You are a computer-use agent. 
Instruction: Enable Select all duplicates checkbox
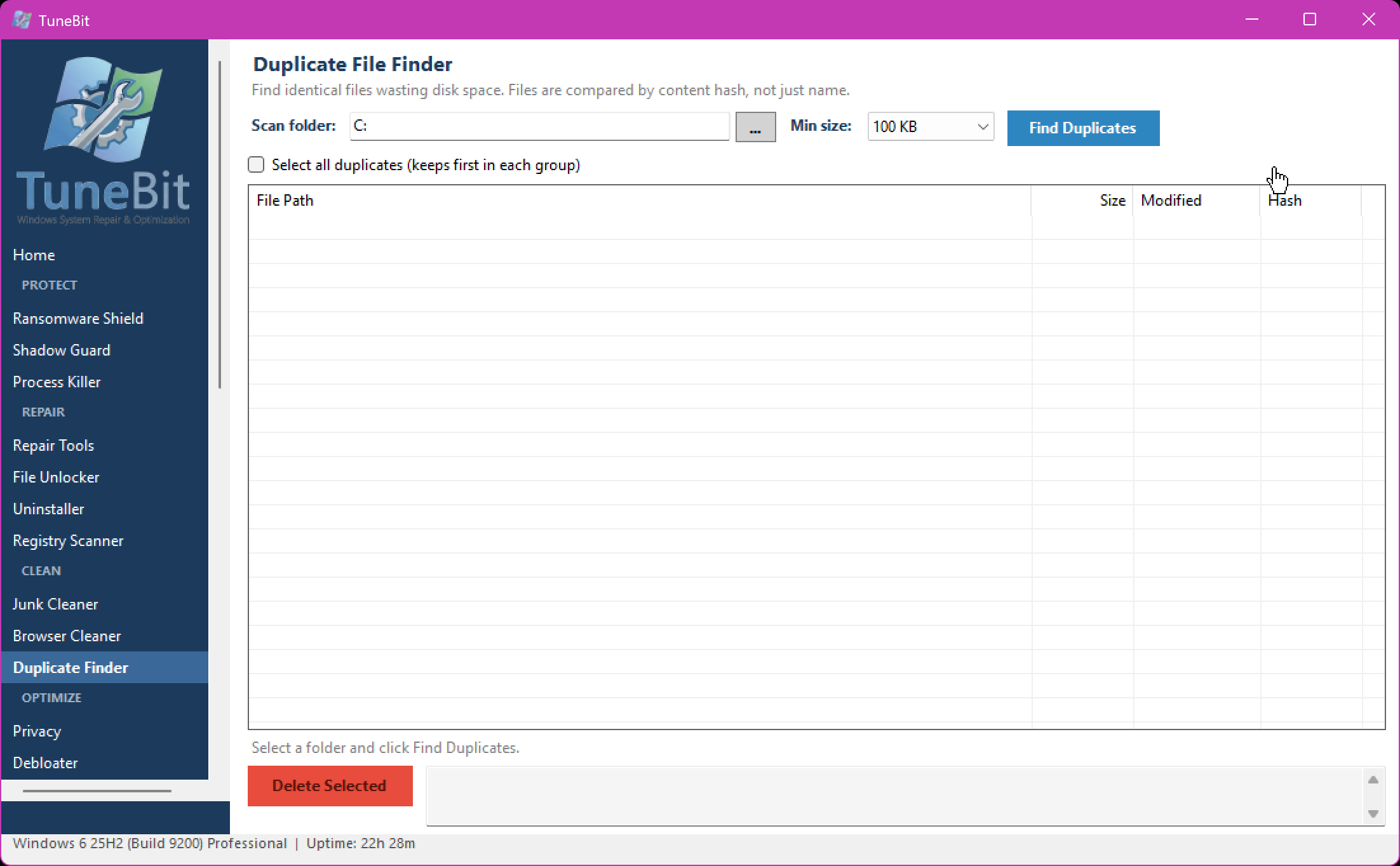point(256,165)
